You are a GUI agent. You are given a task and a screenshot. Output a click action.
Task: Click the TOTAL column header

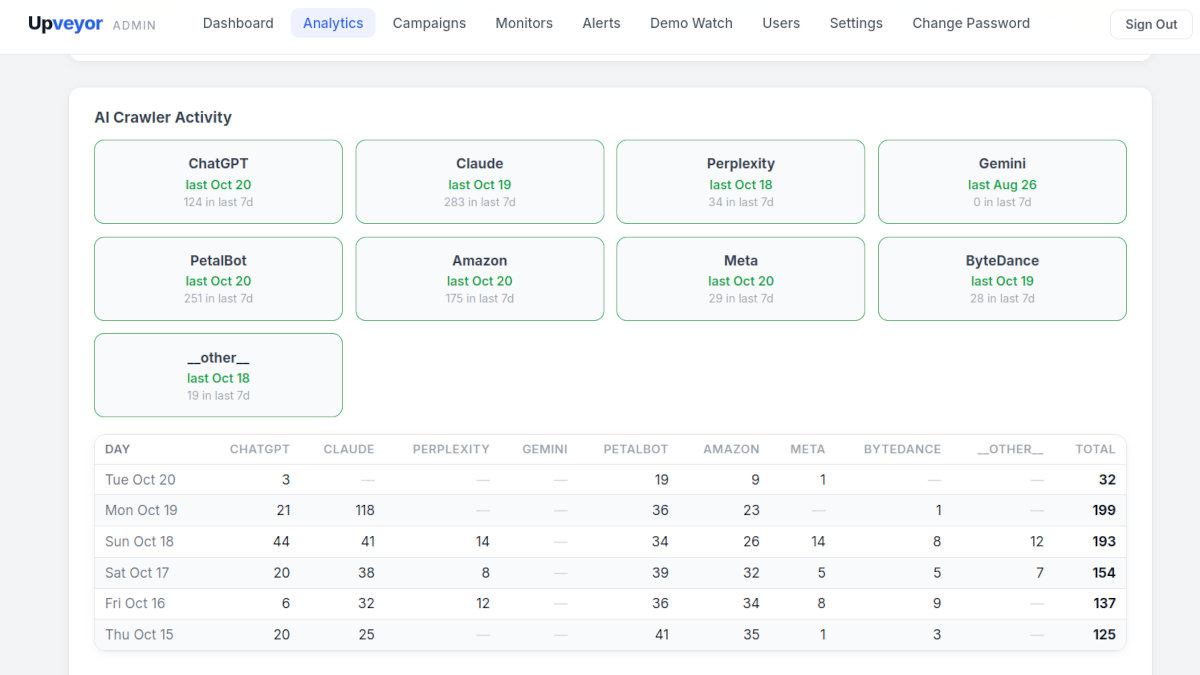1095,449
